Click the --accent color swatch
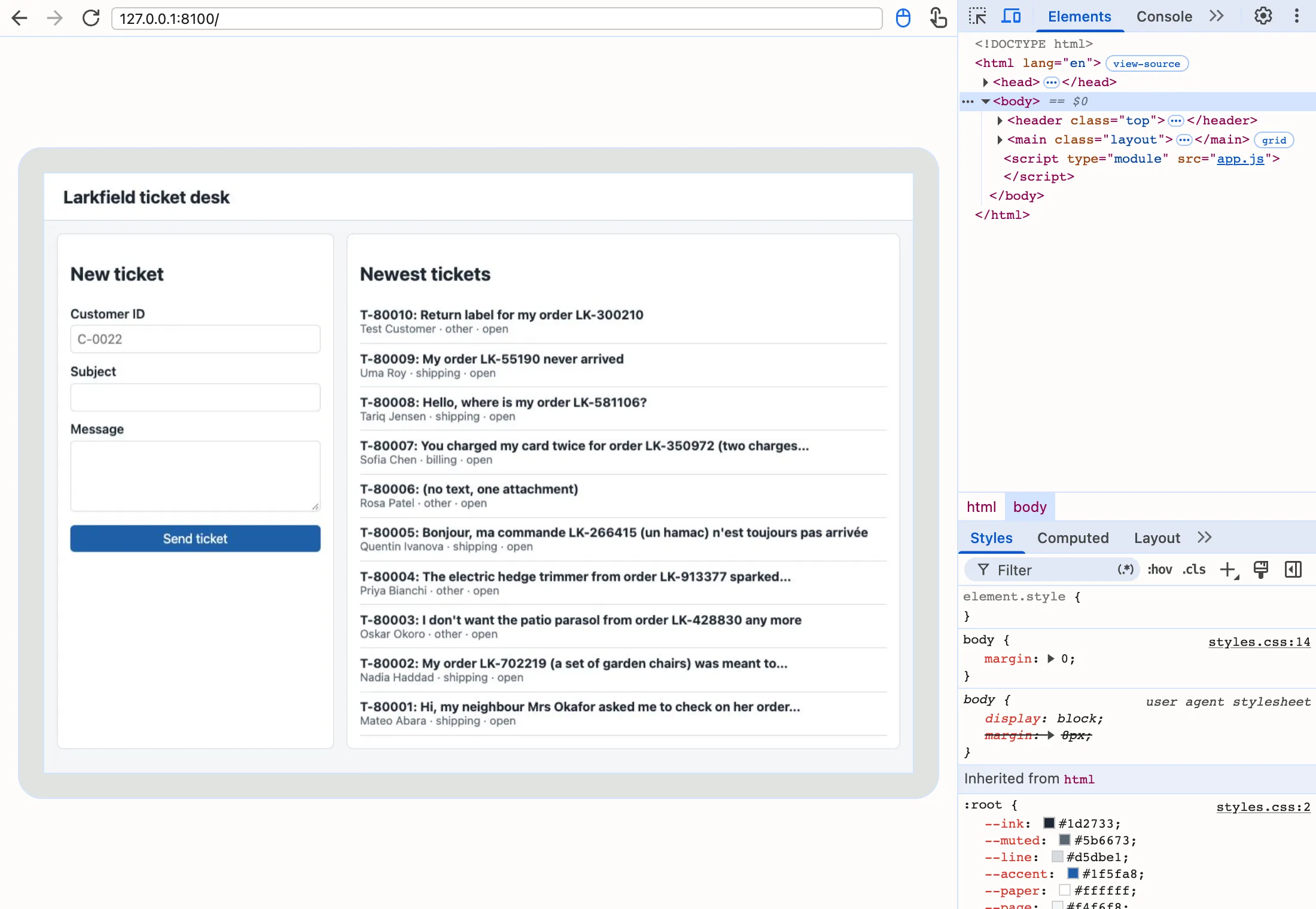The height and width of the screenshot is (909, 1316). 1073,873
